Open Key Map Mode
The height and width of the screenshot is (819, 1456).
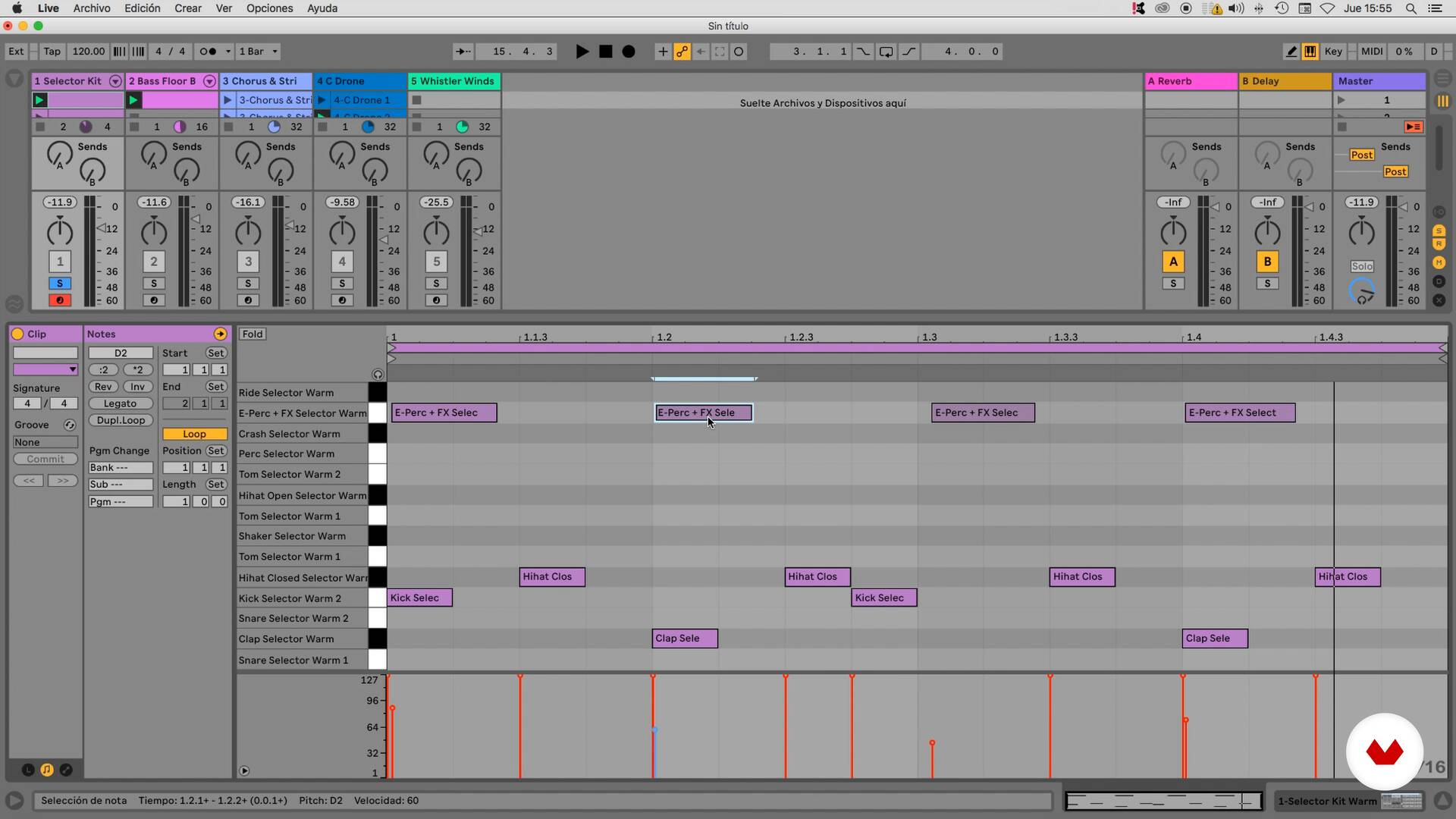1333,52
